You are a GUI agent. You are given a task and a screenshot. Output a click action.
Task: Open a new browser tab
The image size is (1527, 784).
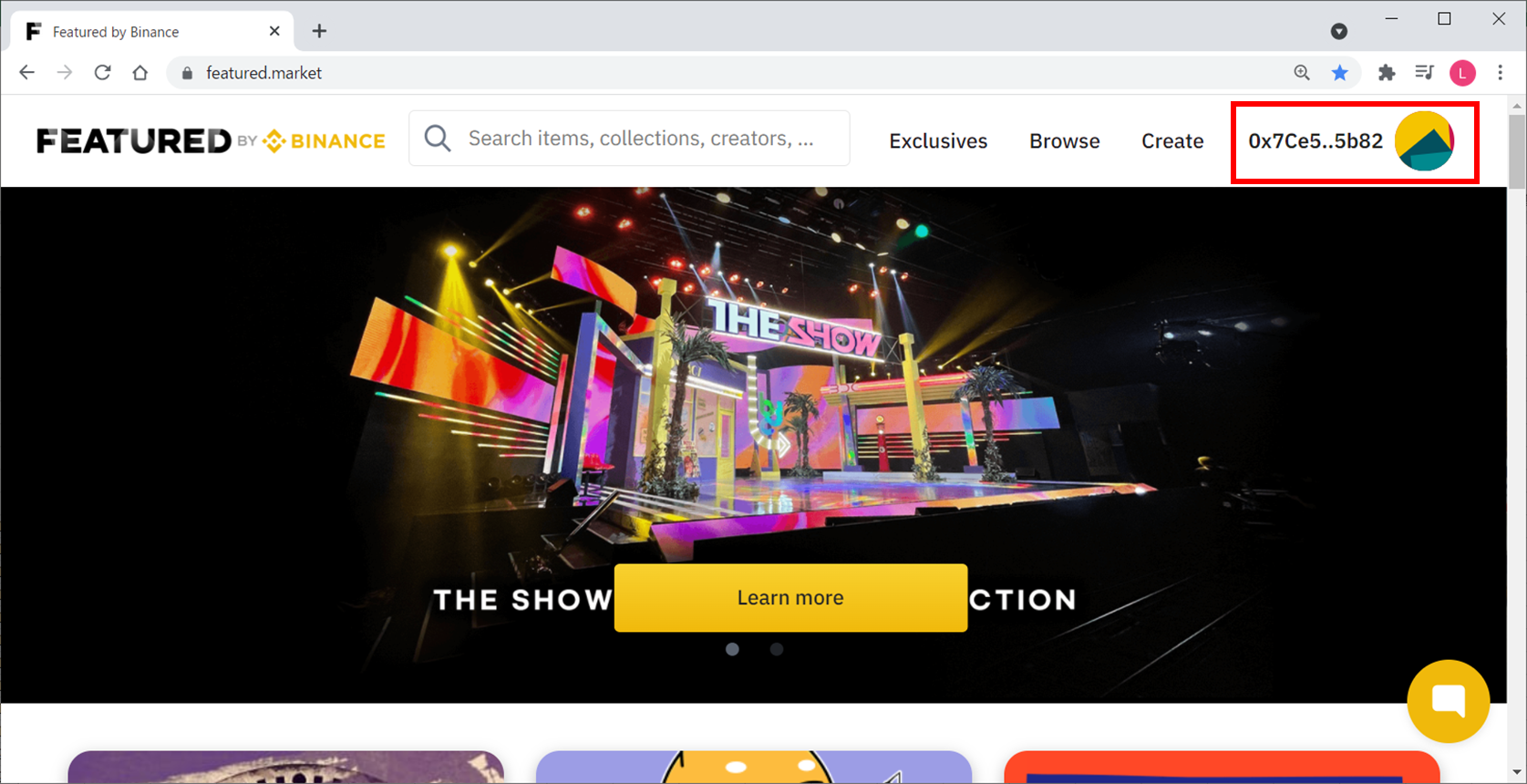click(x=319, y=31)
